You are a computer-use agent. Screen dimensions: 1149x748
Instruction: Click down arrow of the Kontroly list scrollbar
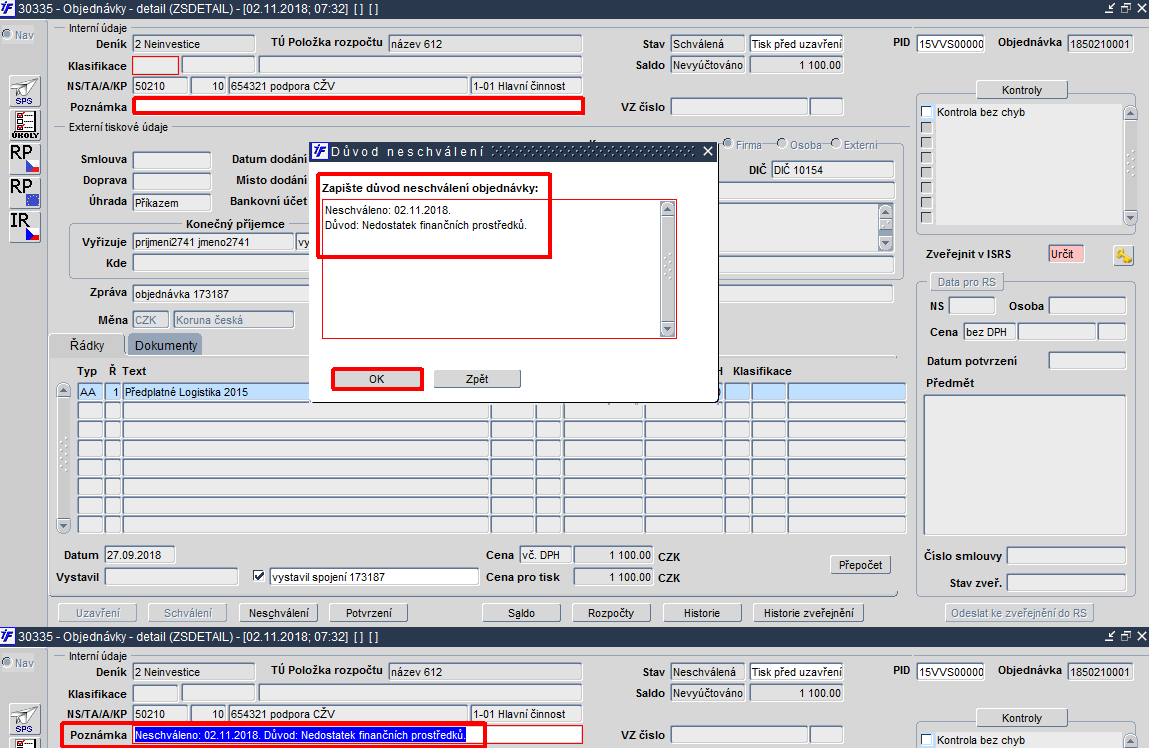click(x=1130, y=218)
